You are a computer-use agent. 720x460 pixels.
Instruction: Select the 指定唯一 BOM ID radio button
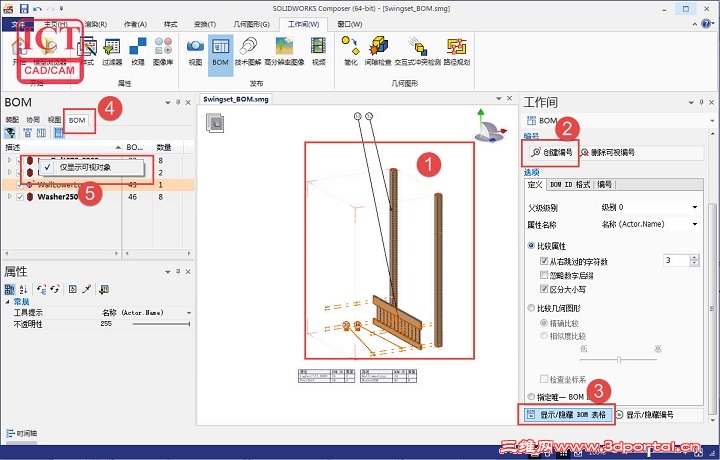pos(531,397)
